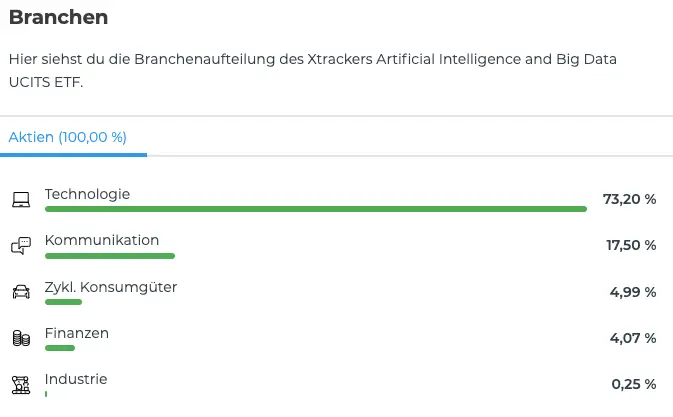
Task: Click the short green Finanzen bar
Action: click(x=60, y=347)
